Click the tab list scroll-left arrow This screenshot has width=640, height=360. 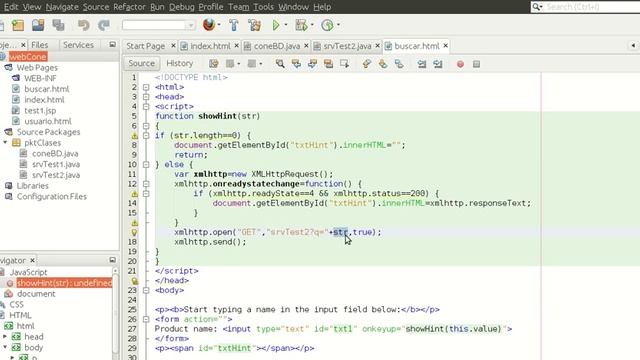pyautogui.click(x=633, y=46)
